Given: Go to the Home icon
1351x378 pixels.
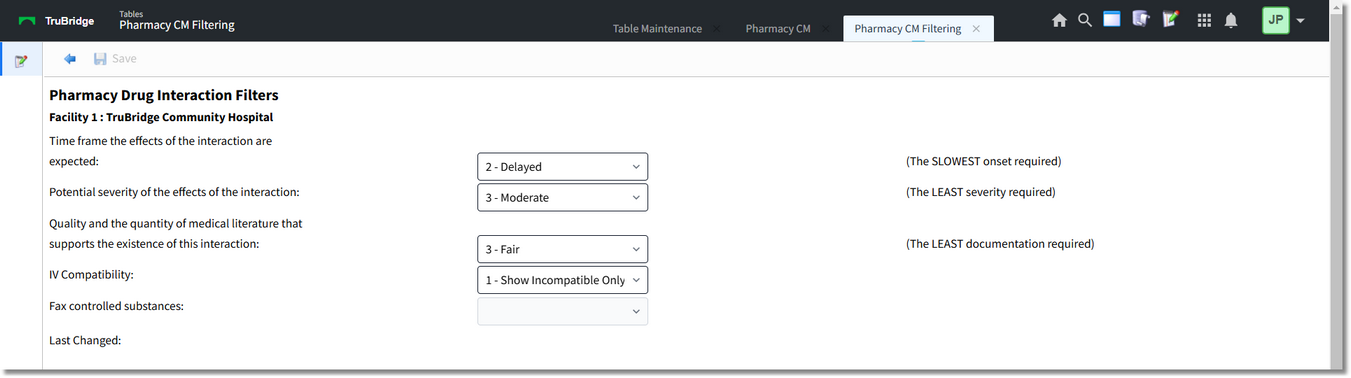Looking at the screenshot, I should point(1059,20).
